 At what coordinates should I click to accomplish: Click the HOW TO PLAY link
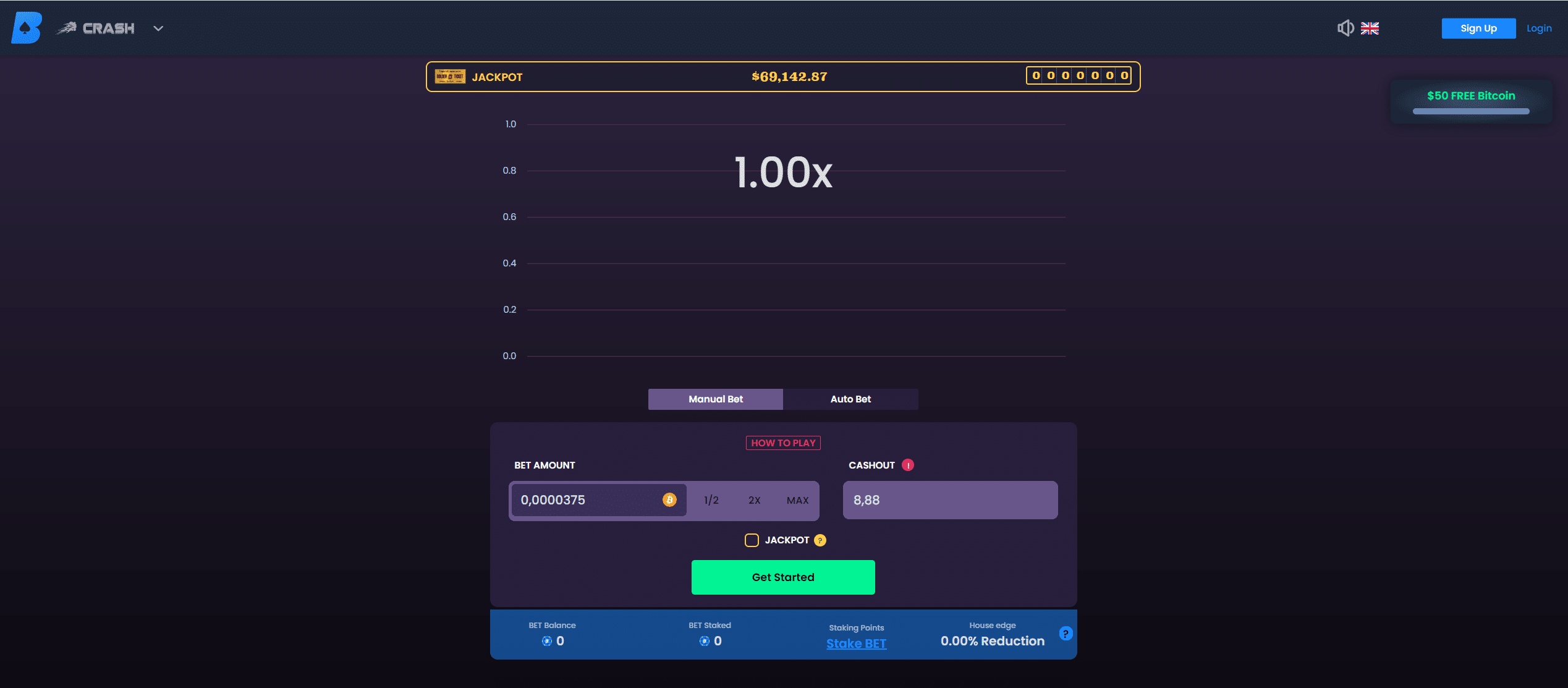(x=783, y=442)
